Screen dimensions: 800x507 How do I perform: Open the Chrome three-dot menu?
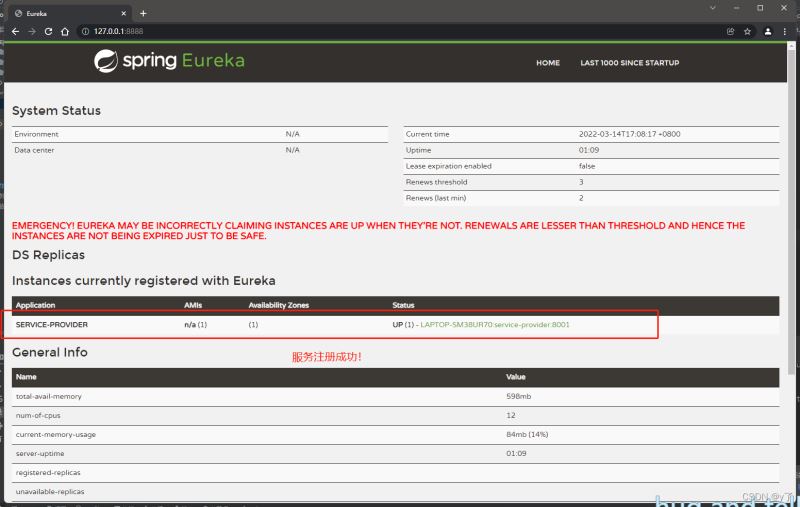(785, 31)
